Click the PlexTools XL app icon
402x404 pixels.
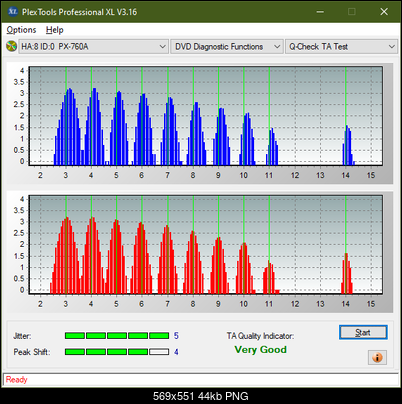click(12, 12)
